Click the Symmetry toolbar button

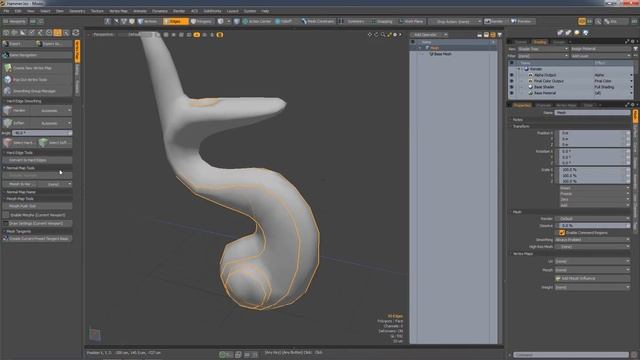click(x=352, y=21)
